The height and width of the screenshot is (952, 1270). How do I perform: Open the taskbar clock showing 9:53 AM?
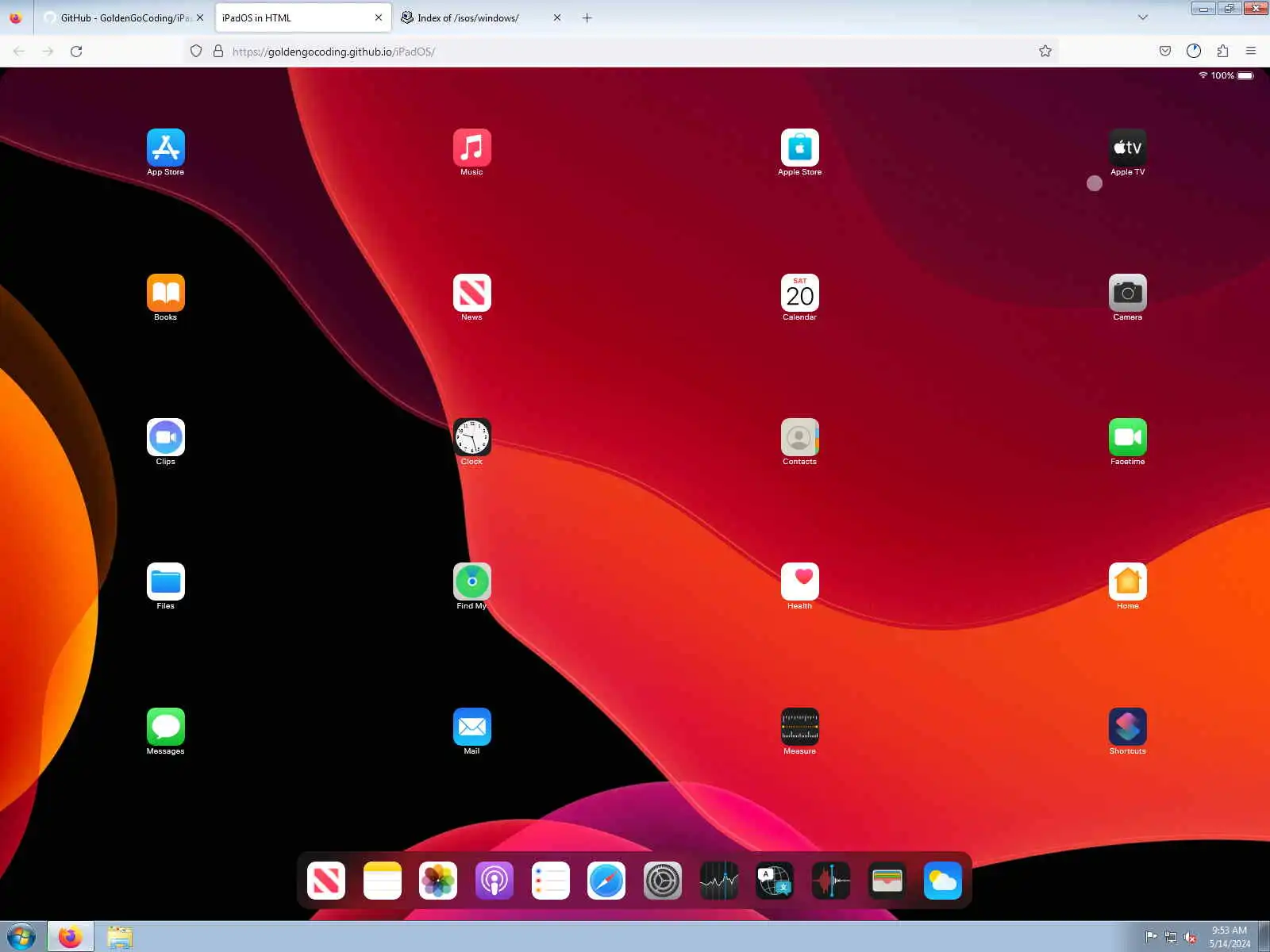(x=1230, y=937)
